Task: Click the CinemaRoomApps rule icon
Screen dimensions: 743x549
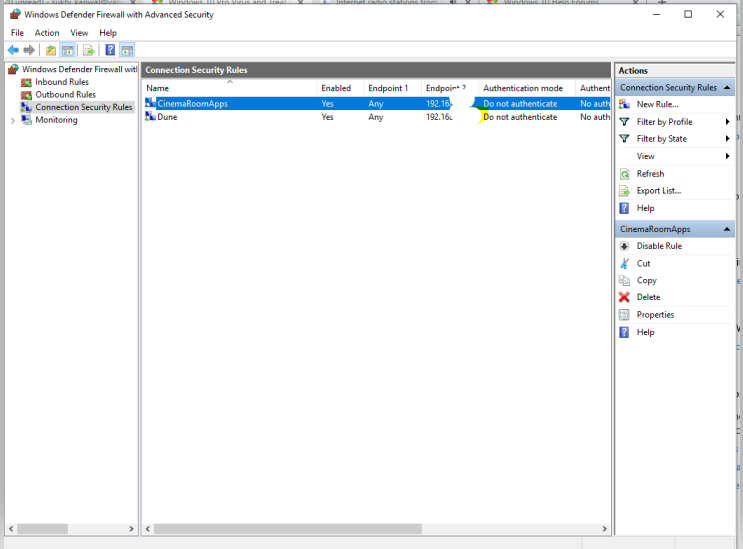Action: [x=151, y=103]
